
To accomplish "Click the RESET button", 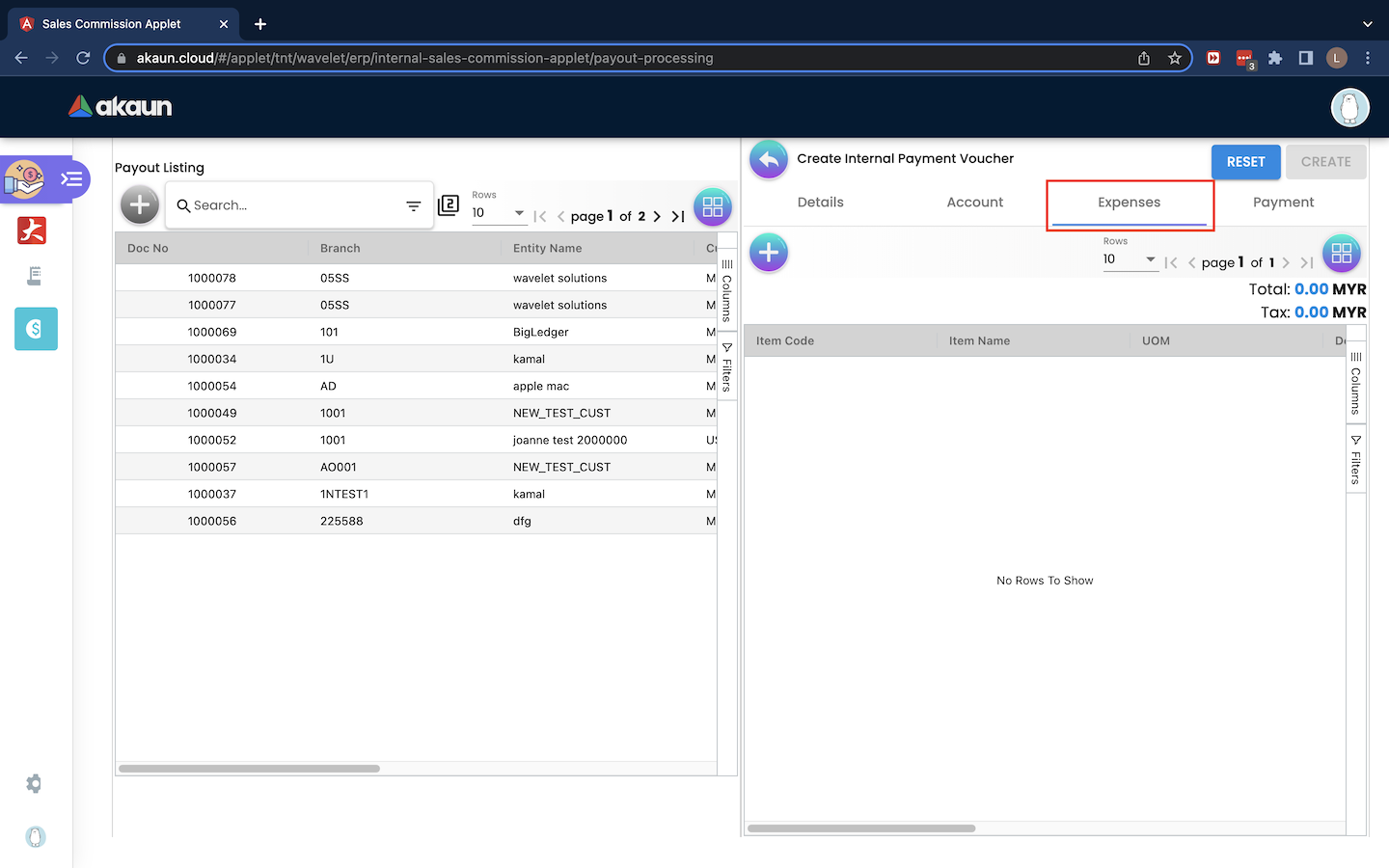I will pos(1245,162).
